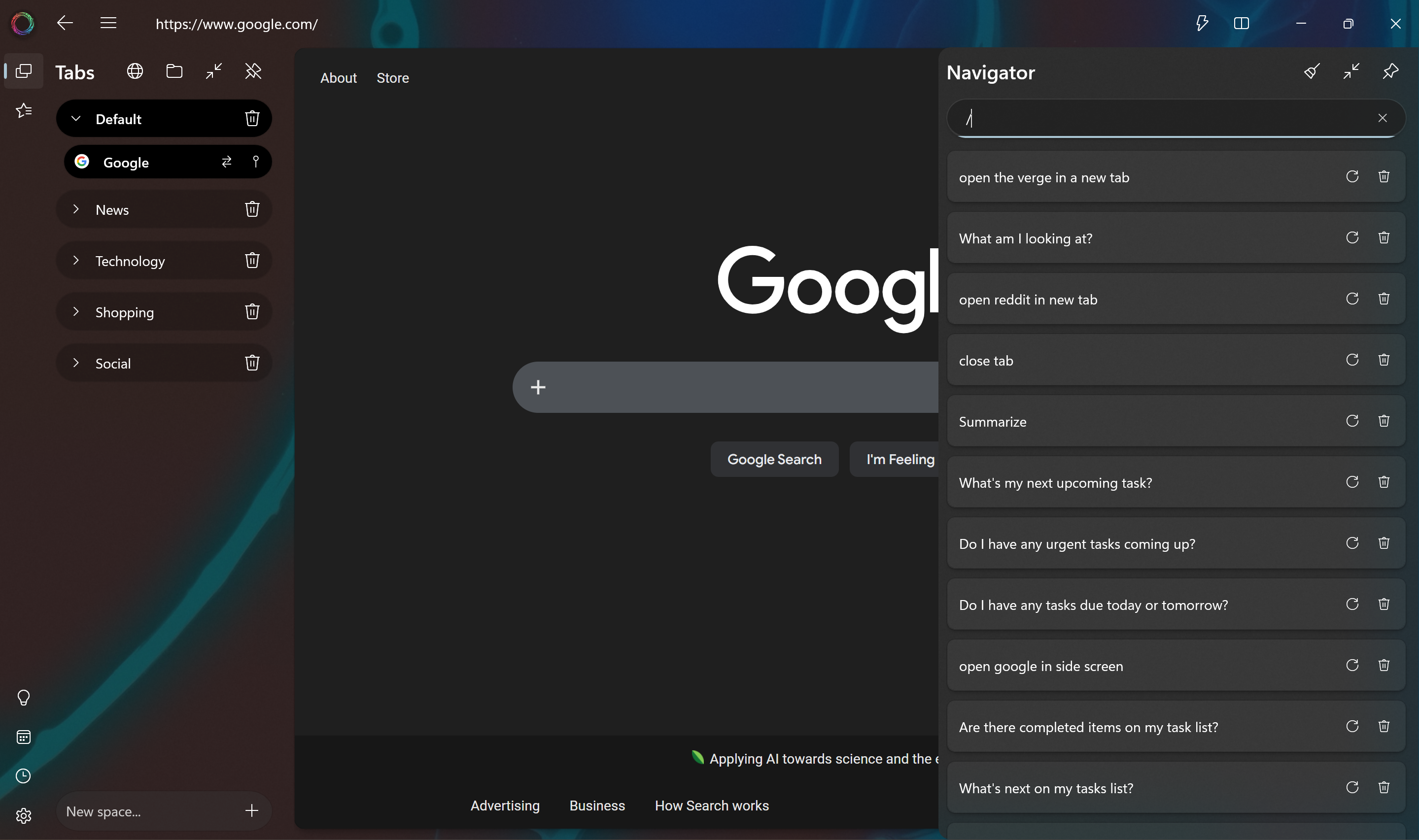This screenshot has width=1419, height=840.
Task: Open the Advertising footer link
Action: pyautogui.click(x=505, y=806)
